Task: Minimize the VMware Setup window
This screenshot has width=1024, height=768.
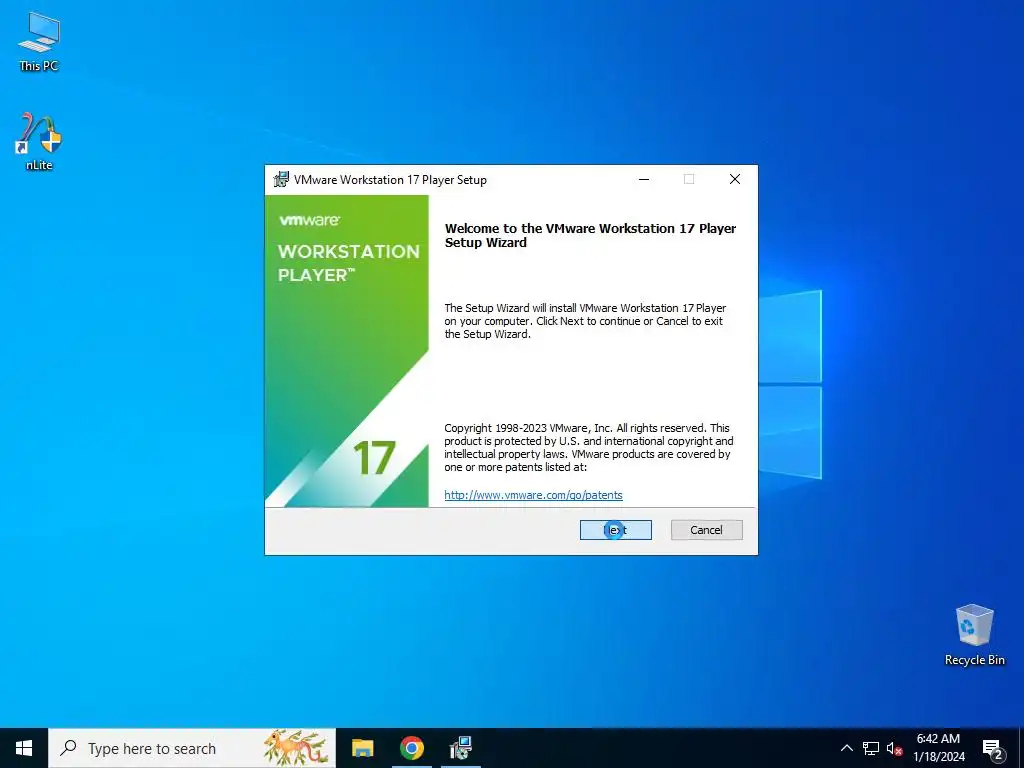Action: [644, 179]
